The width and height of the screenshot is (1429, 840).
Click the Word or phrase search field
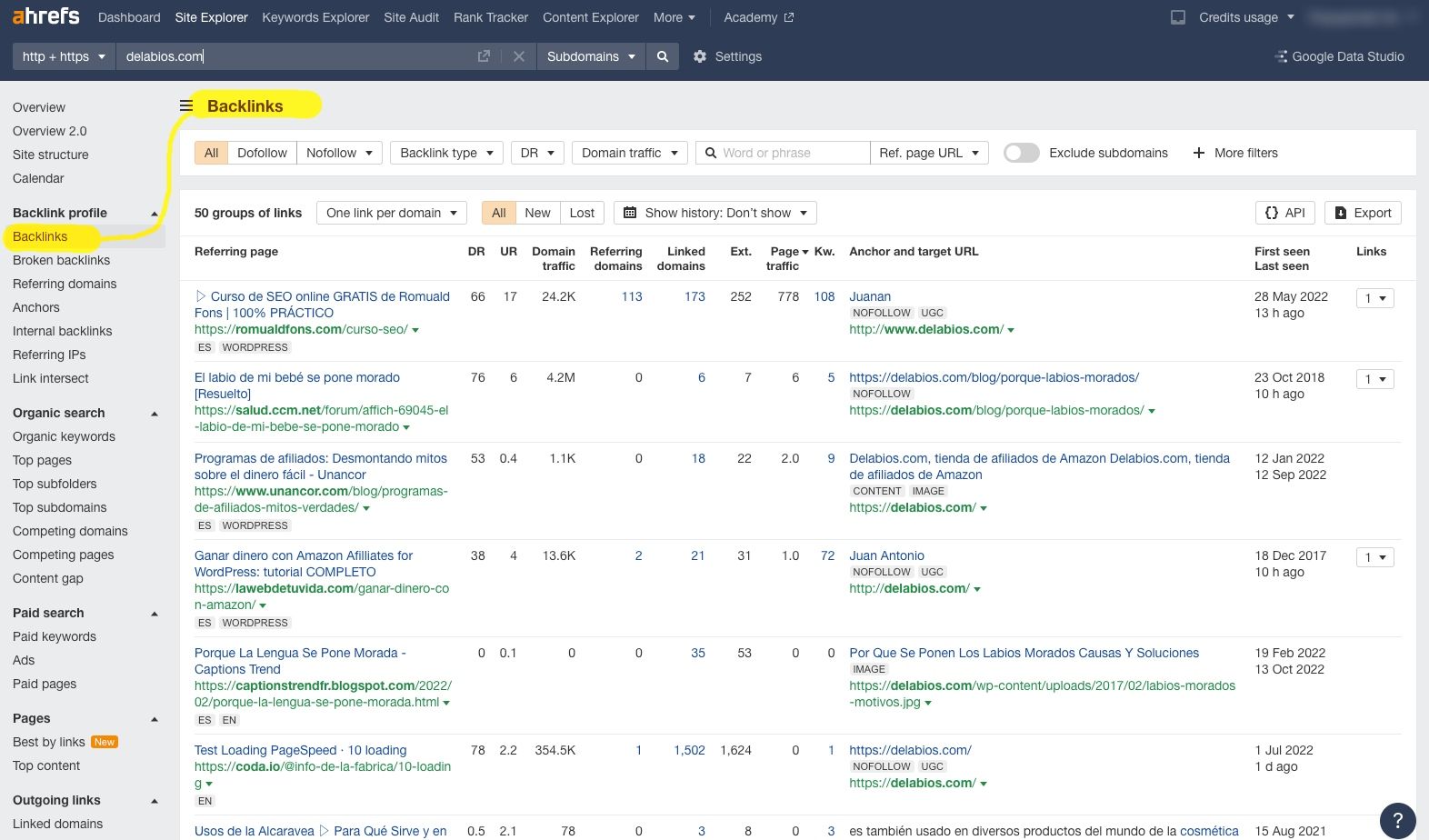pyautogui.click(x=783, y=153)
